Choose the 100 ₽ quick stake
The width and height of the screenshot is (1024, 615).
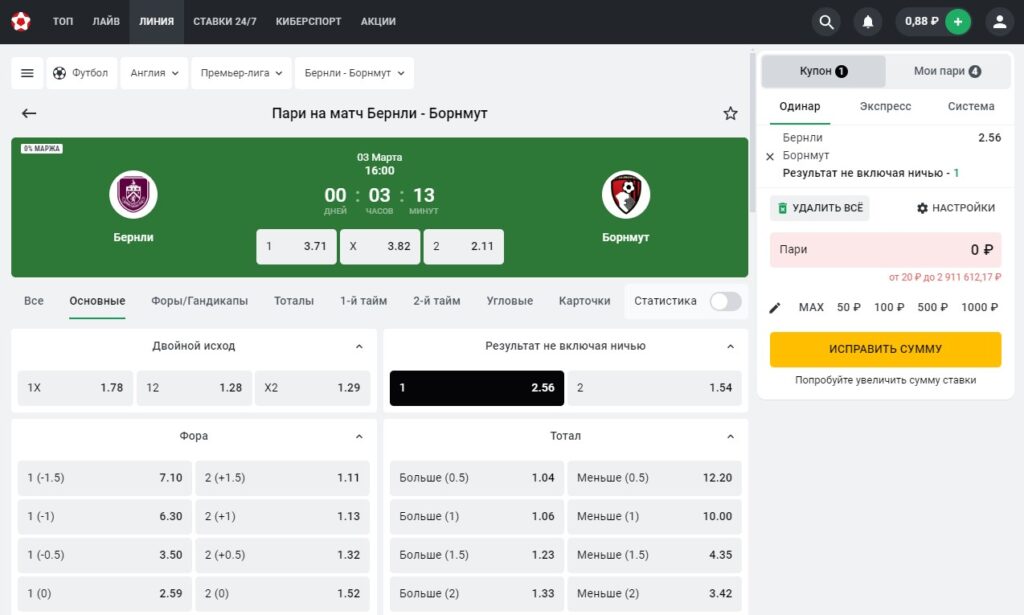click(889, 308)
